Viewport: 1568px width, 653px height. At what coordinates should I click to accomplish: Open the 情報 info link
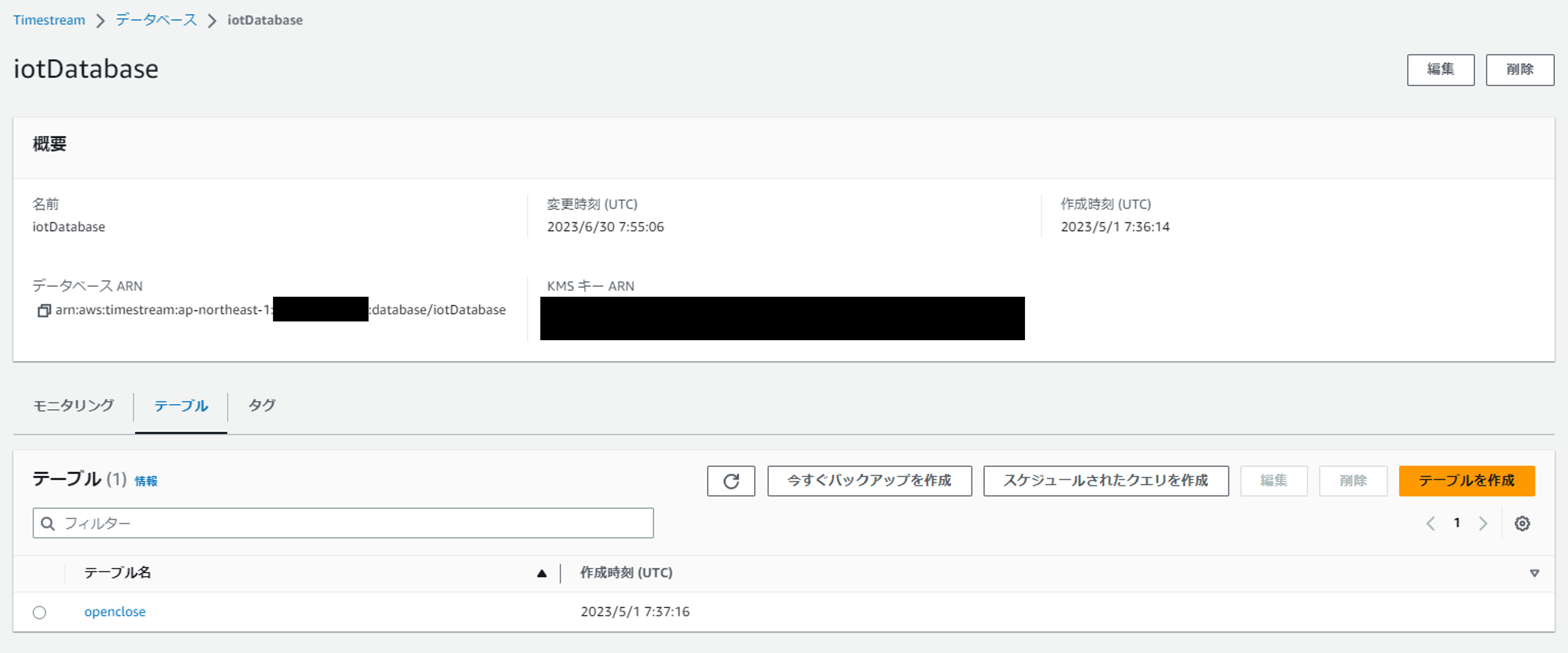146,481
